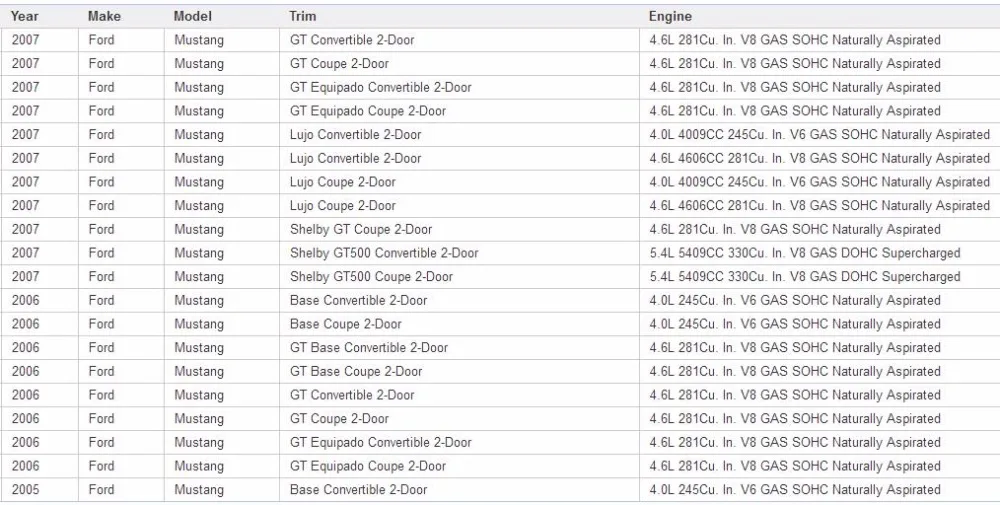The image size is (1000, 505).
Task: Select the Shelby GT500 Convertible 2-Door cell
Action: click(459, 253)
